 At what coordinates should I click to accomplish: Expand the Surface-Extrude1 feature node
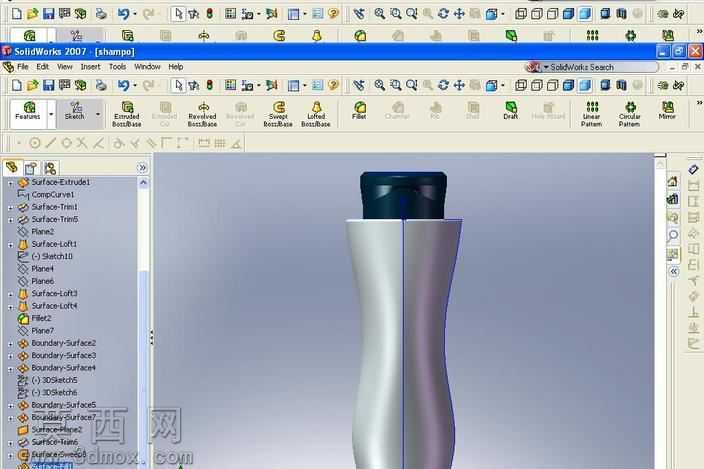[10, 183]
